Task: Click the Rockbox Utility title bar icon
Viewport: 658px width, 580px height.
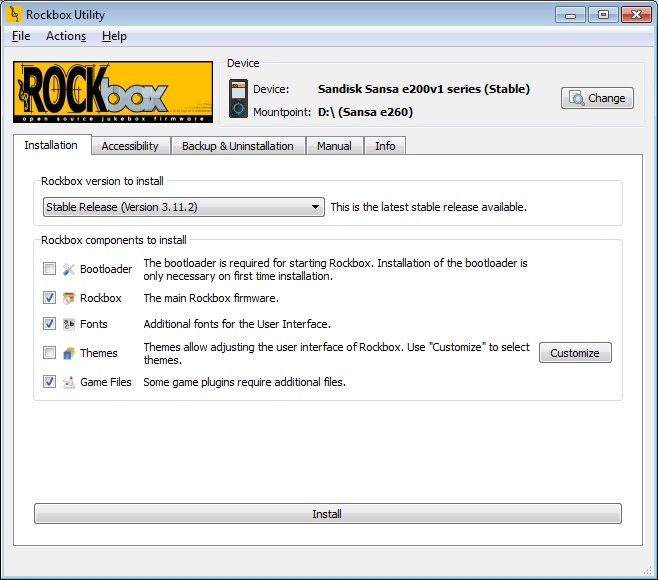Action: (x=13, y=14)
